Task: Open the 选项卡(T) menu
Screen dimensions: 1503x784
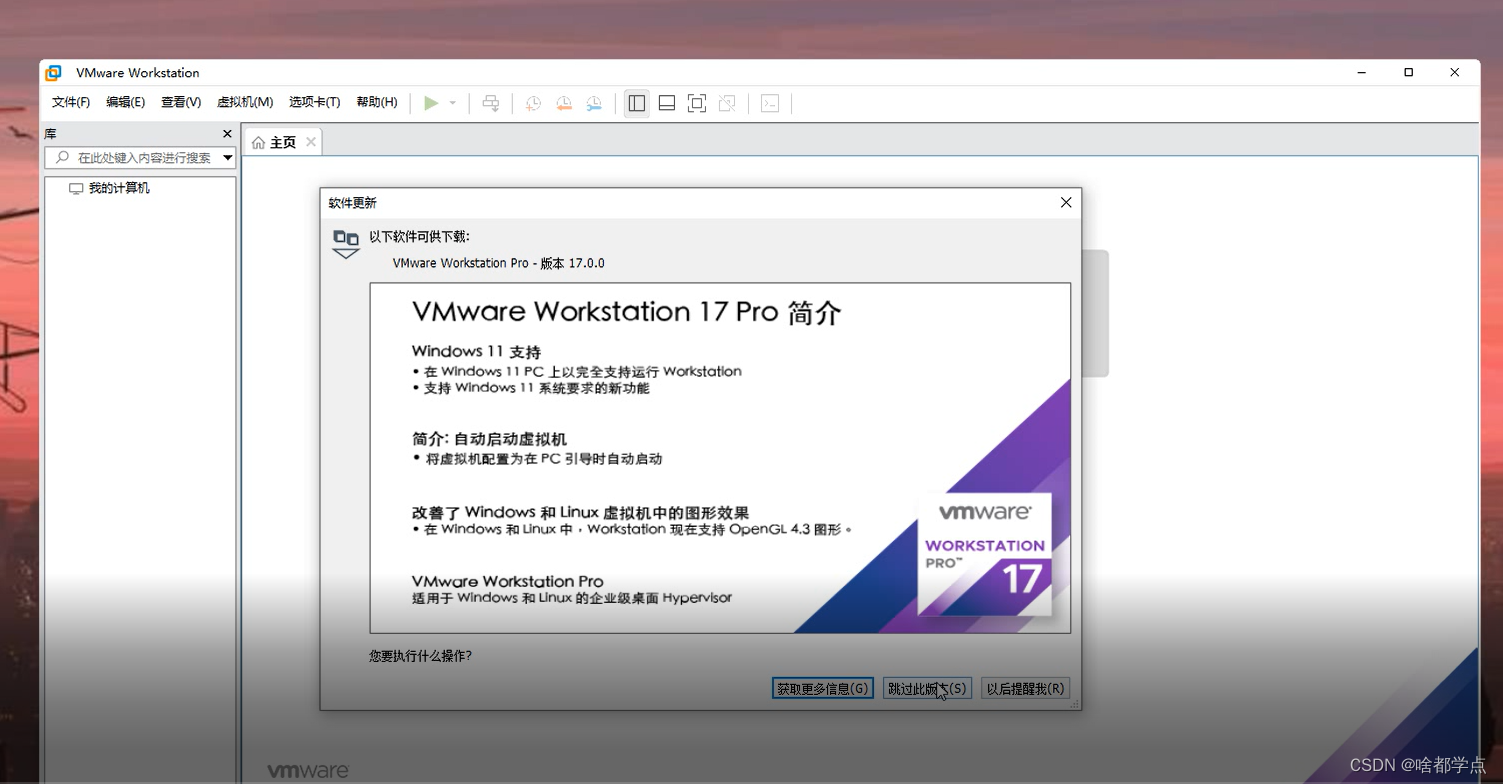Action: point(314,102)
